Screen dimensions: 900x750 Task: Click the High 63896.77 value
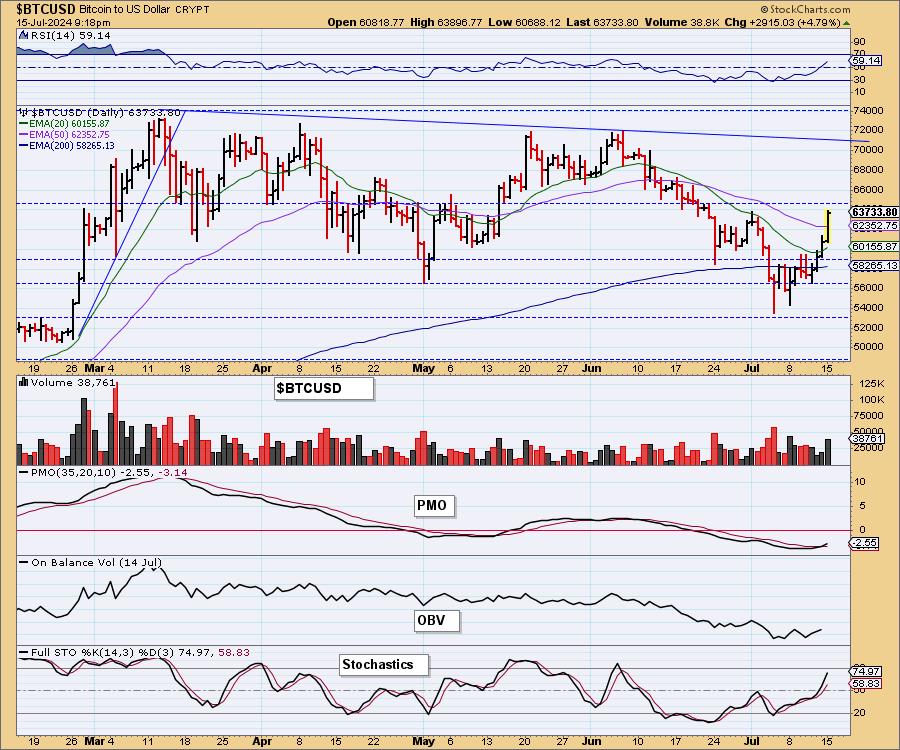[446, 22]
